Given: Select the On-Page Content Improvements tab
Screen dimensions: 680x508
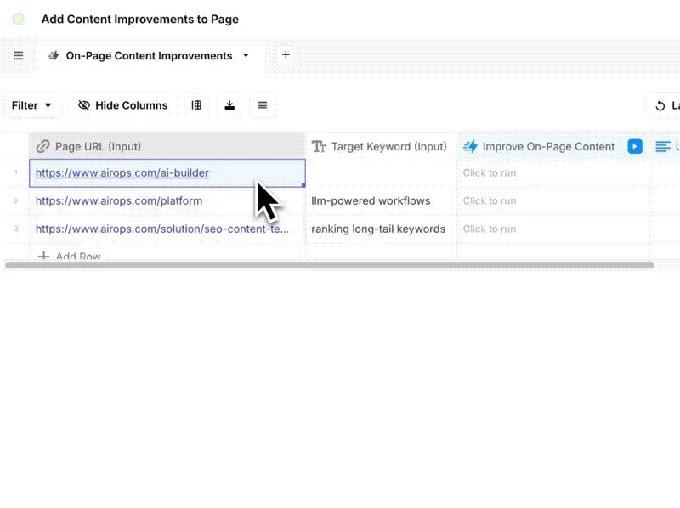Looking at the screenshot, I should (x=148, y=56).
